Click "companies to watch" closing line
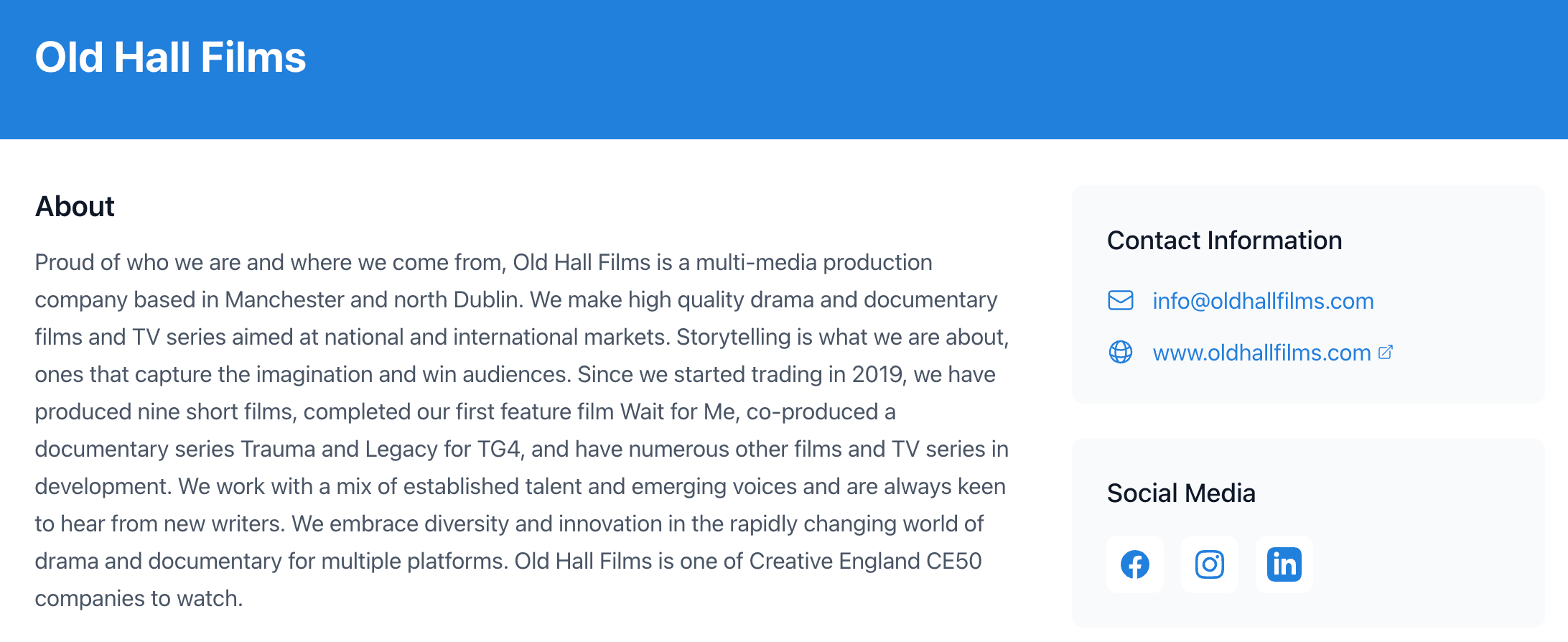1568x642 pixels. pos(139,599)
